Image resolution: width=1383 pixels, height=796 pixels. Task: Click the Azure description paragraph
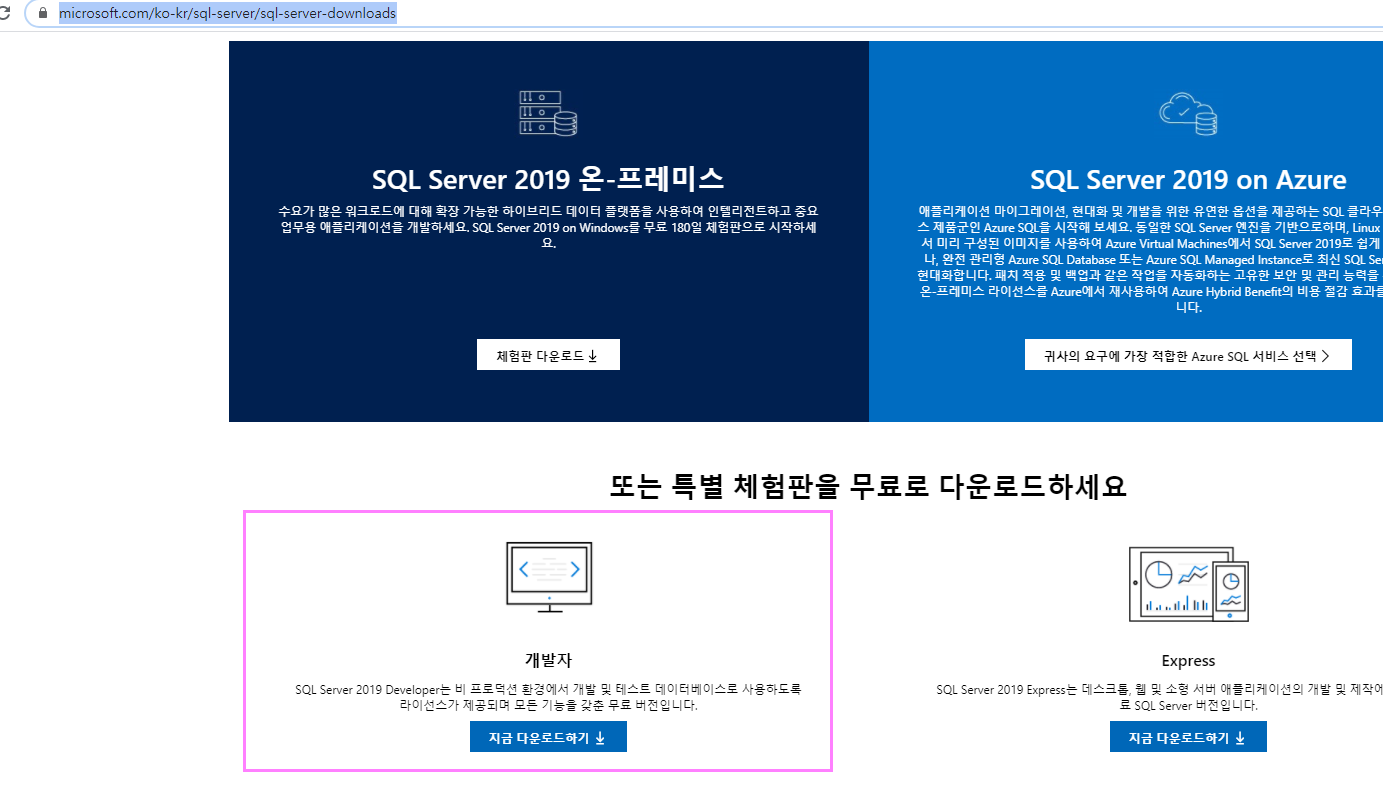click(1150, 259)
